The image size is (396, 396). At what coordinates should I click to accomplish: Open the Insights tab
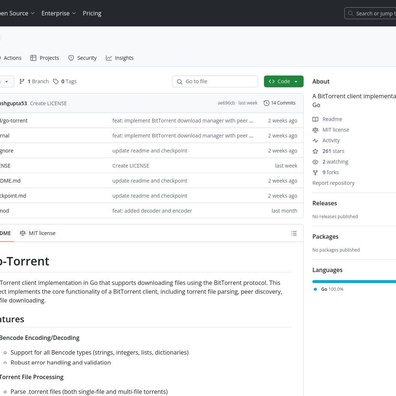tap(120, 58)
